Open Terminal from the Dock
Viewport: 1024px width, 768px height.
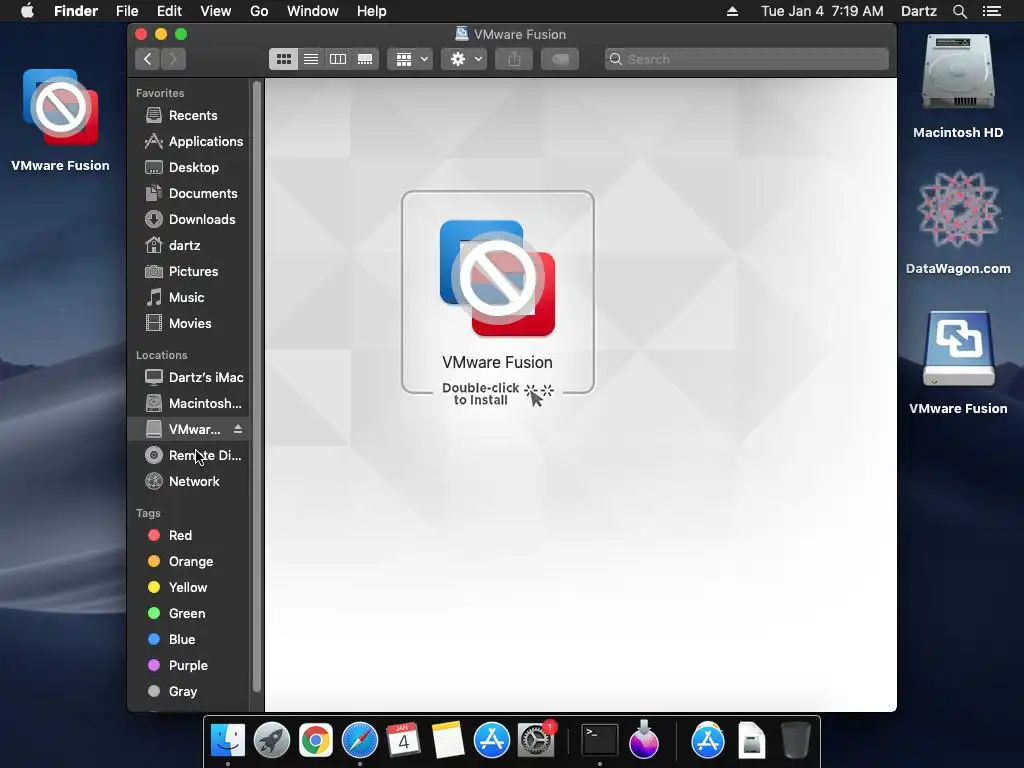tap(600, 741)
